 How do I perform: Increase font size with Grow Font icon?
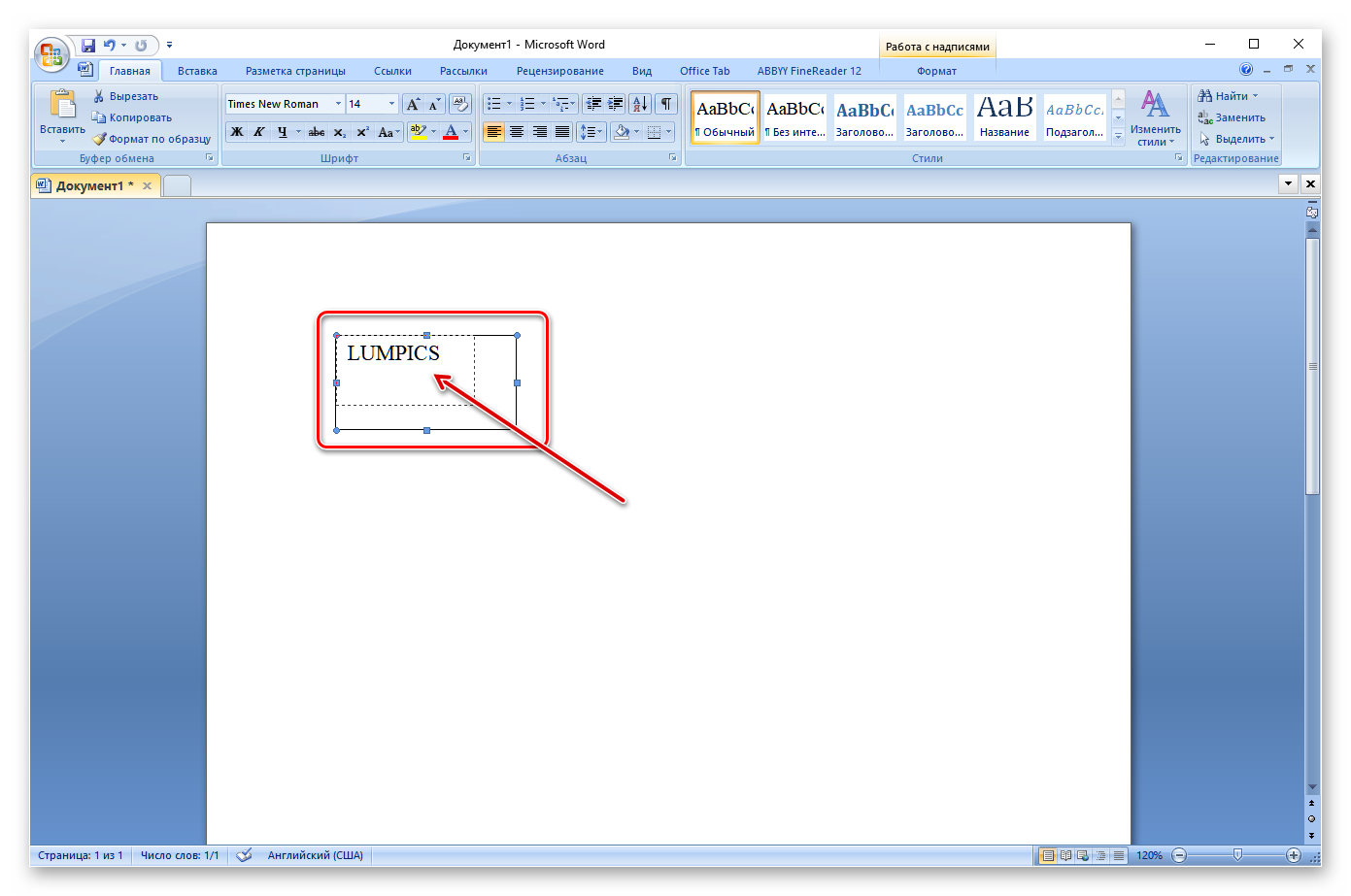pos(413,104)
